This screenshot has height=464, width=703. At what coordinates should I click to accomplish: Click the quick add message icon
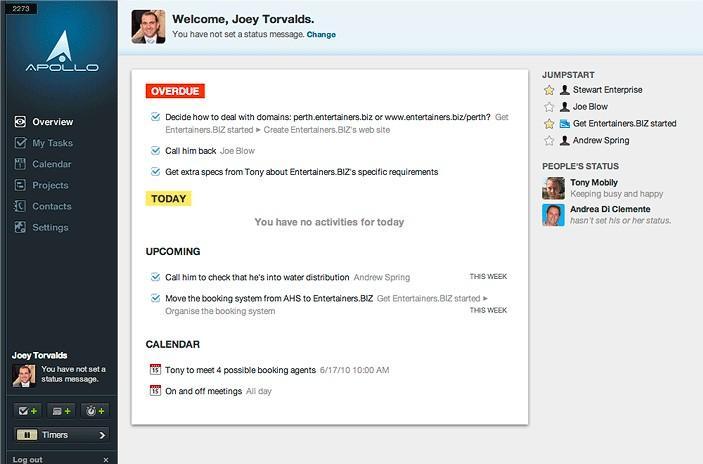coord(61,411)
